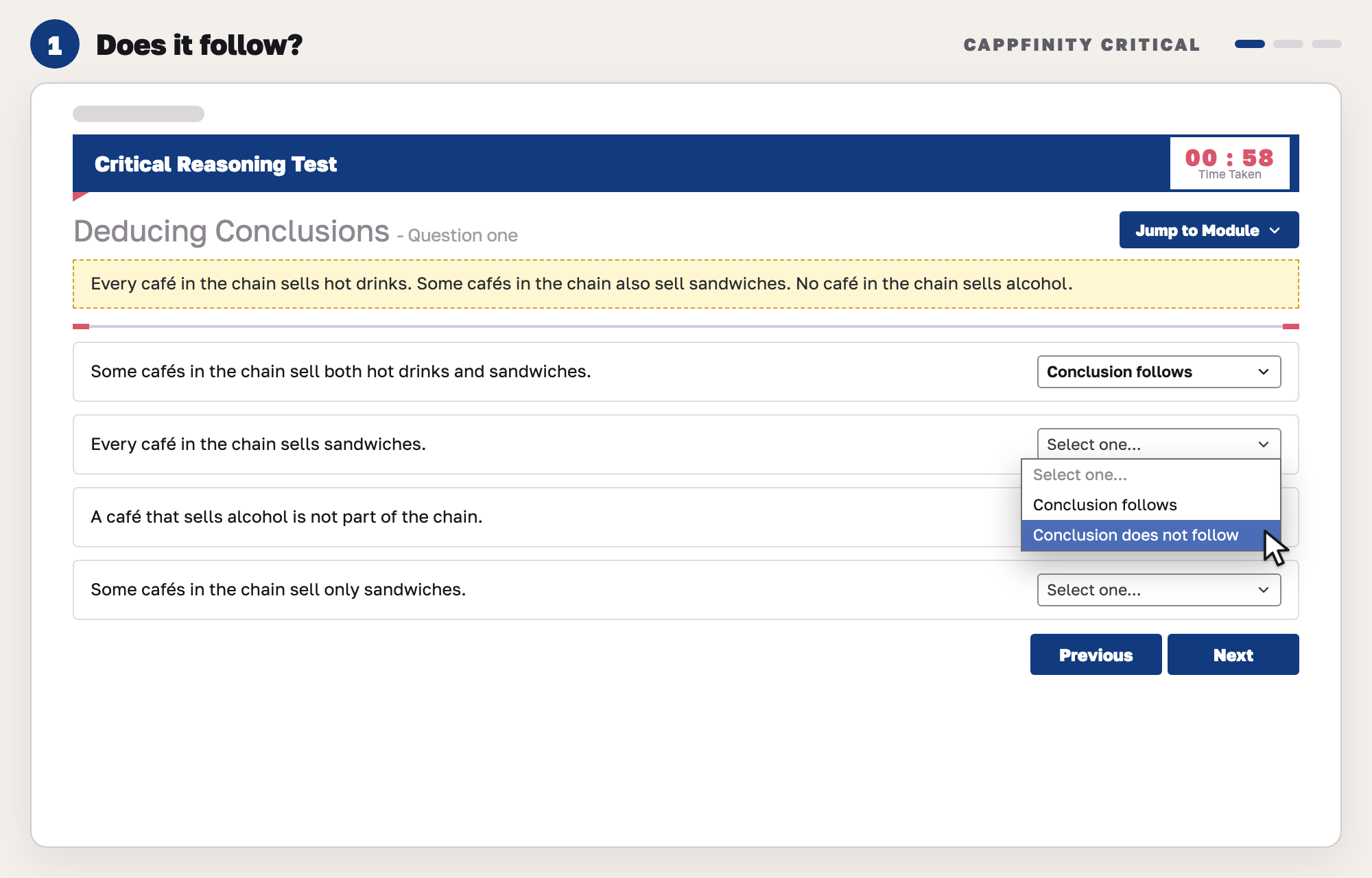Click the Next button

1233,654
